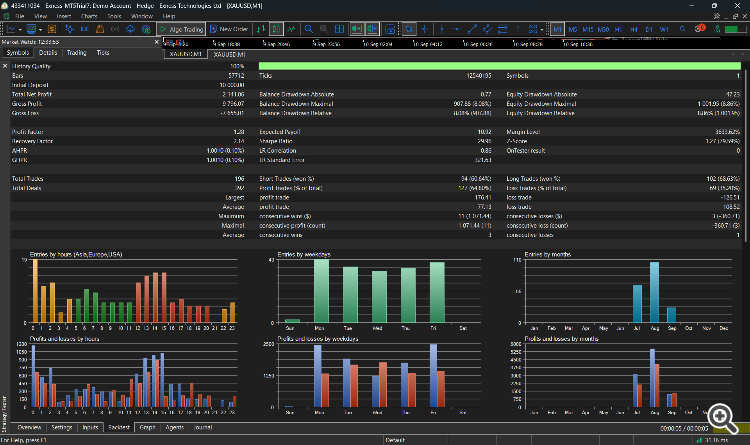The width and height of the screenshot is (750, 445).
Task: Select the text label T tool
Action: coord(518,29)
